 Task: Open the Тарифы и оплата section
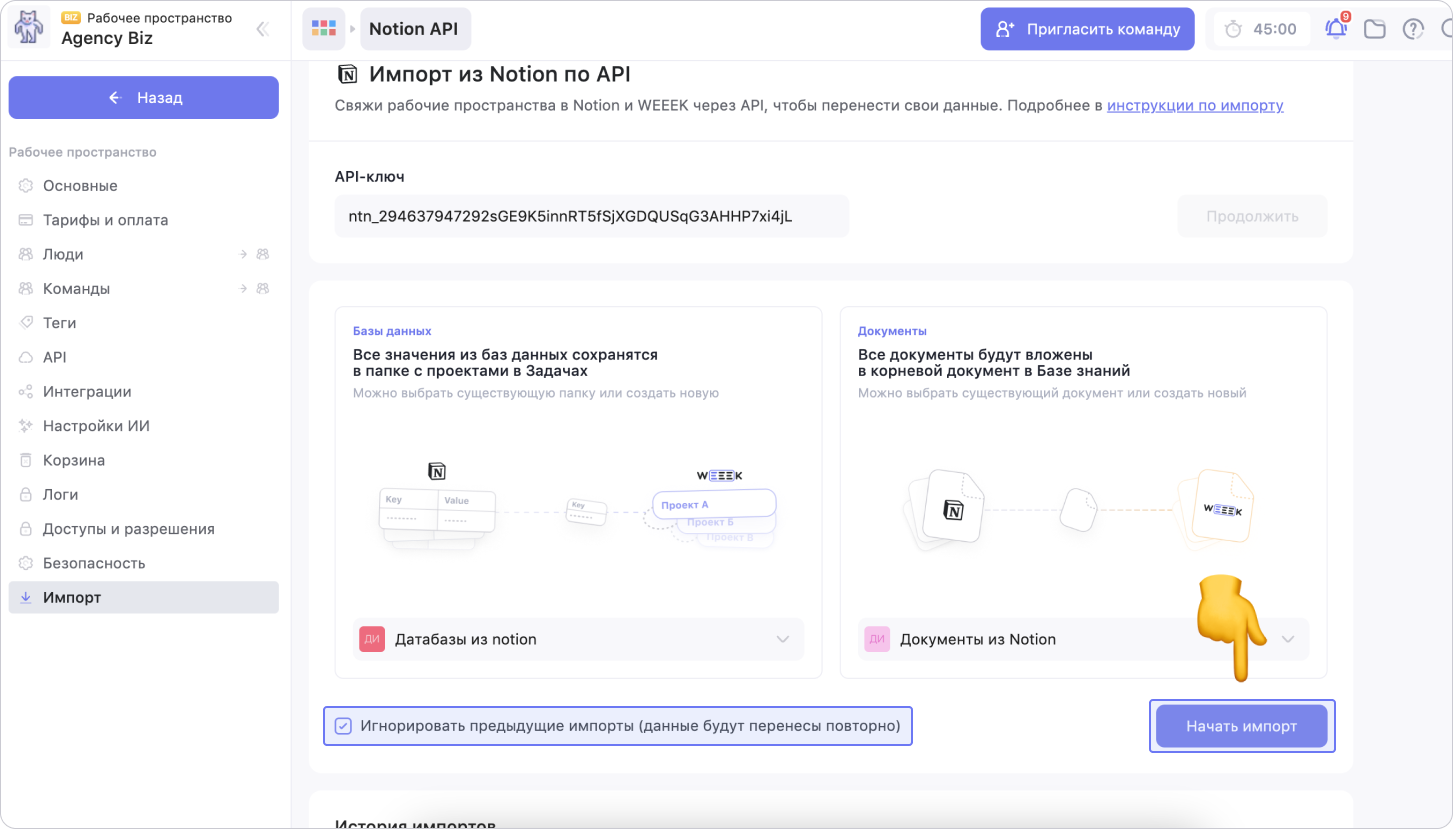[x=105, y=220]
